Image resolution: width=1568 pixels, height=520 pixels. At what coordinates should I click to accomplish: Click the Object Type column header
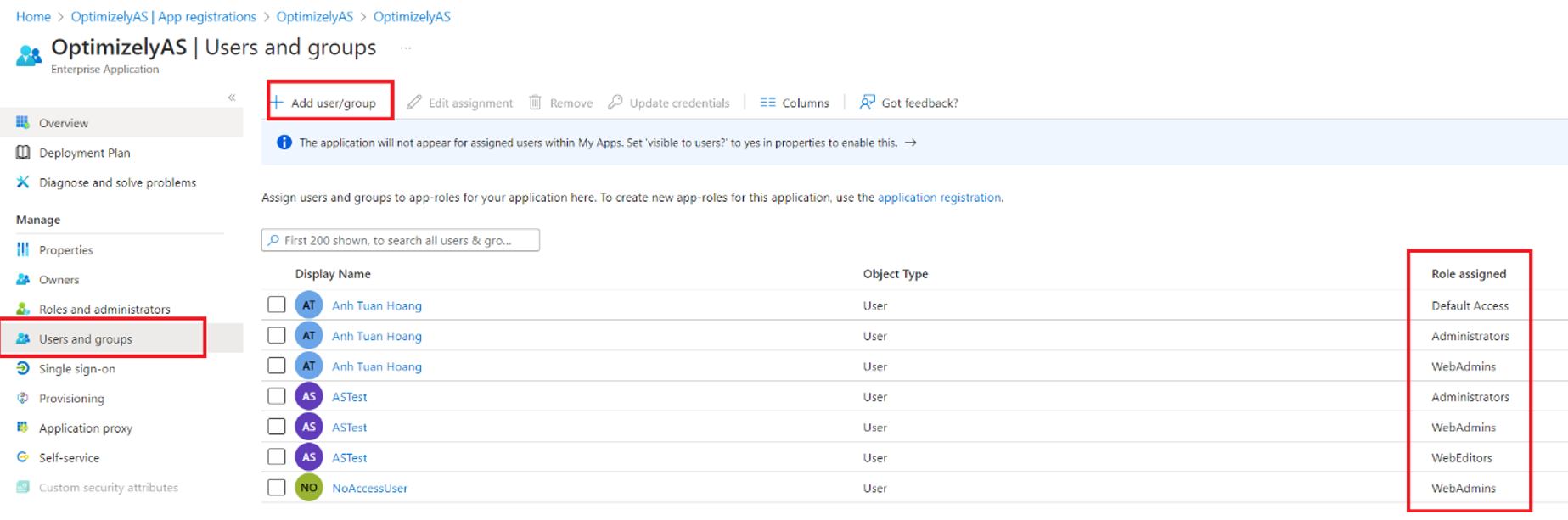tap(896, 274)
